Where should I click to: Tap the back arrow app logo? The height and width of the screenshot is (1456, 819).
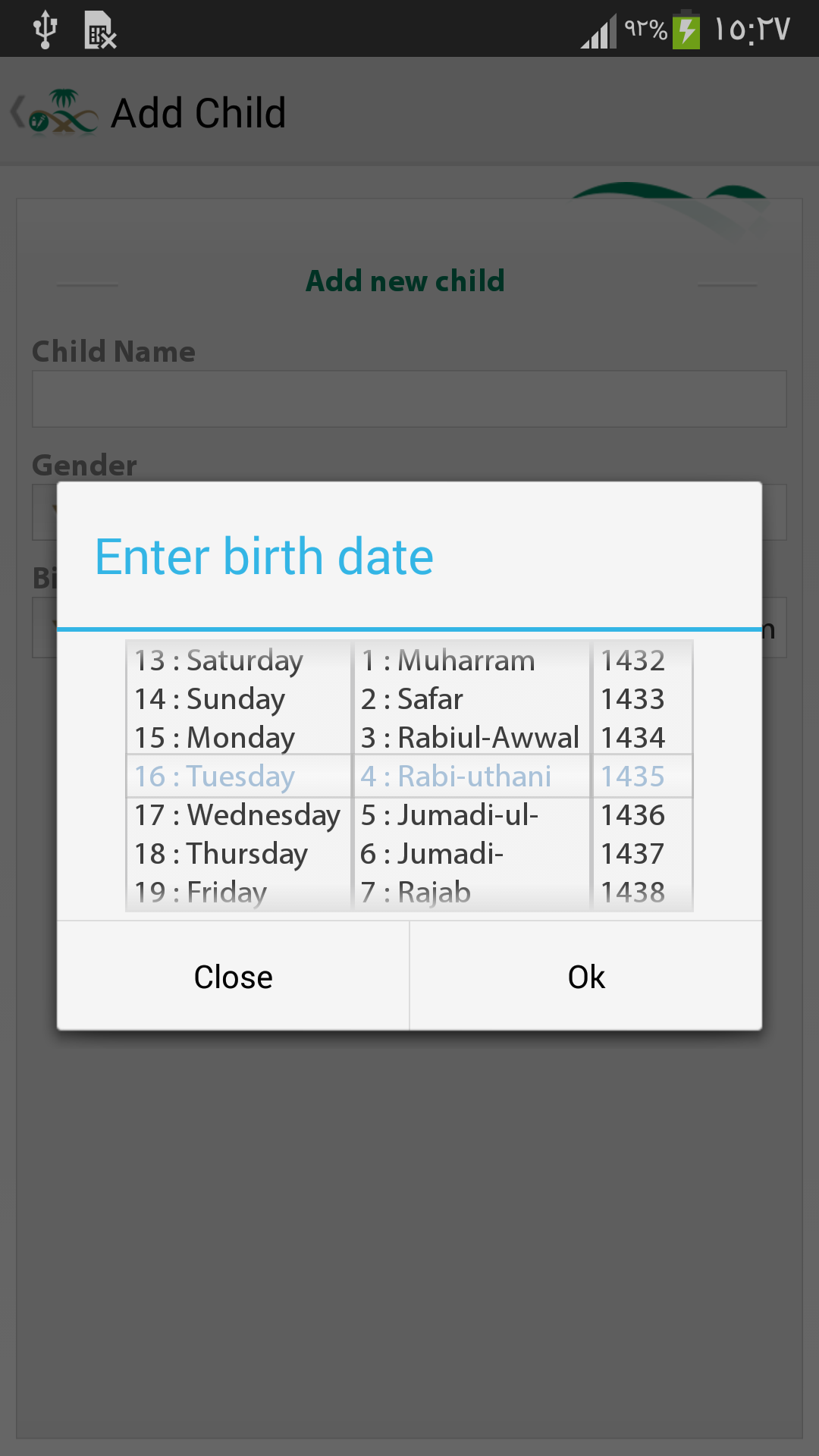(x=55, y=112)
